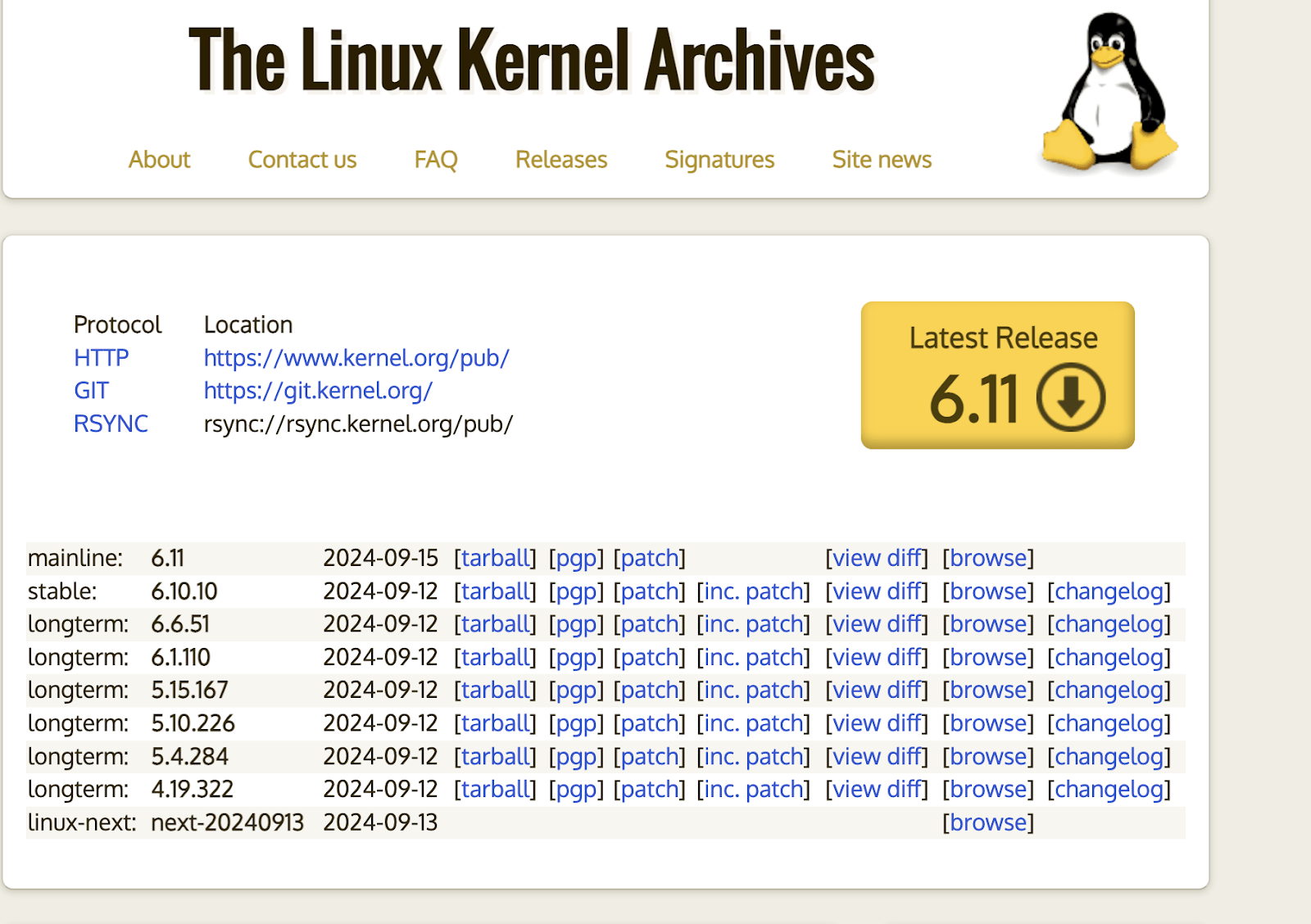
Task: Browse the stable 6.10.10 release
Action: tap(987, 591)
